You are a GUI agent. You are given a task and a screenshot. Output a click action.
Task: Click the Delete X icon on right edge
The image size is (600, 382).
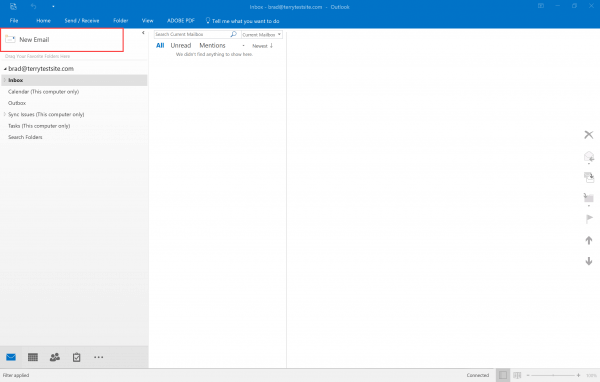click(589, 135)
